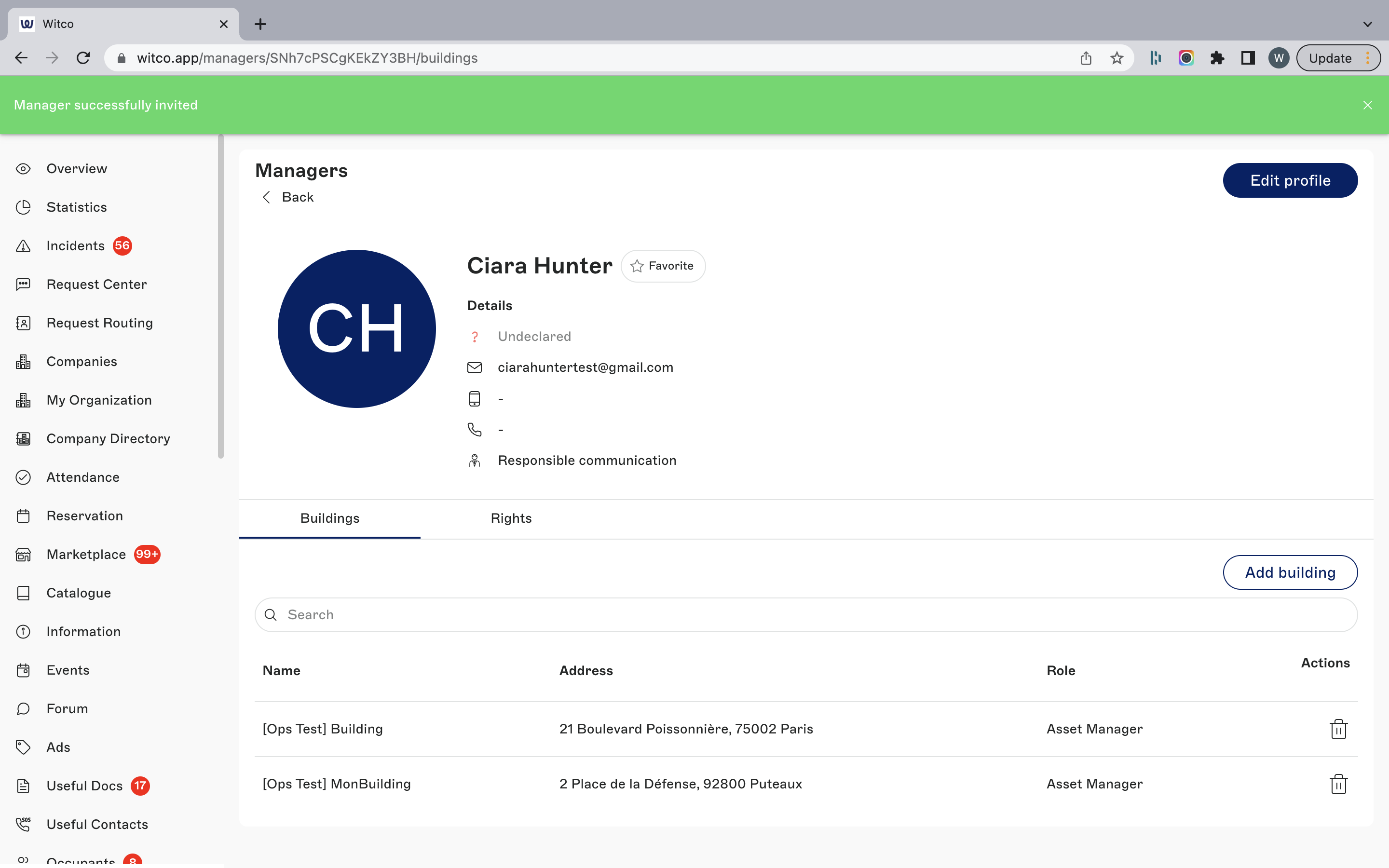
Task: Open Statistics from the sidebar
Action: click(x=76, y=207)
